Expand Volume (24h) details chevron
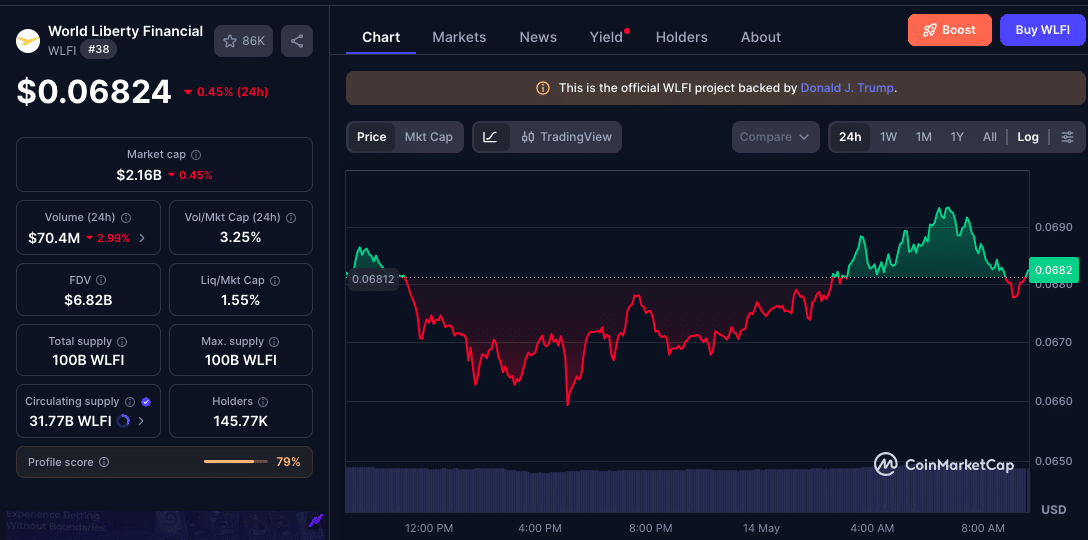This screenshot has width=1088, height=540. point(142,238)
